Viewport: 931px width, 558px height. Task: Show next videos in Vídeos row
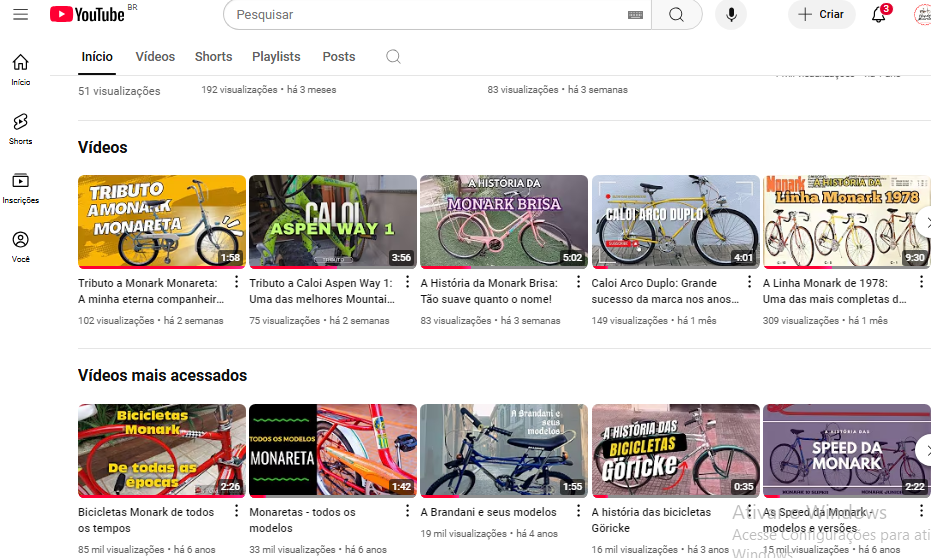click(x=924, y=222)
